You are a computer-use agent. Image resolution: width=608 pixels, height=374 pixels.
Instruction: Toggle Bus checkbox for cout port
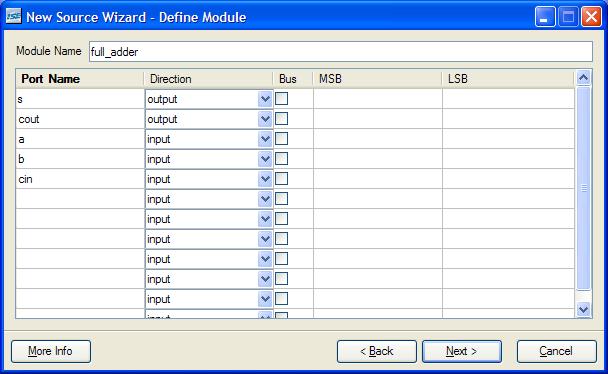(x=282, y=119)
